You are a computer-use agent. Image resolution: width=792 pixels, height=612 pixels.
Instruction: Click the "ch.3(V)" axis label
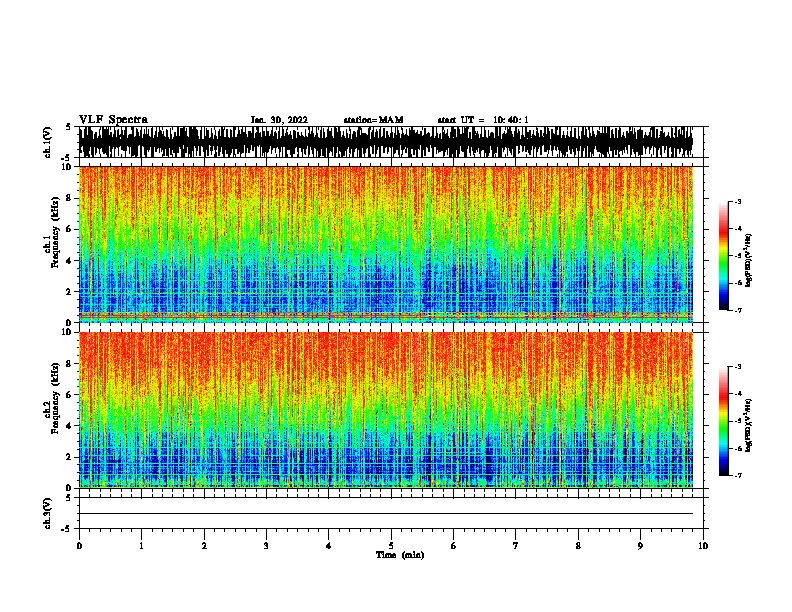click(x=48, y=514)
